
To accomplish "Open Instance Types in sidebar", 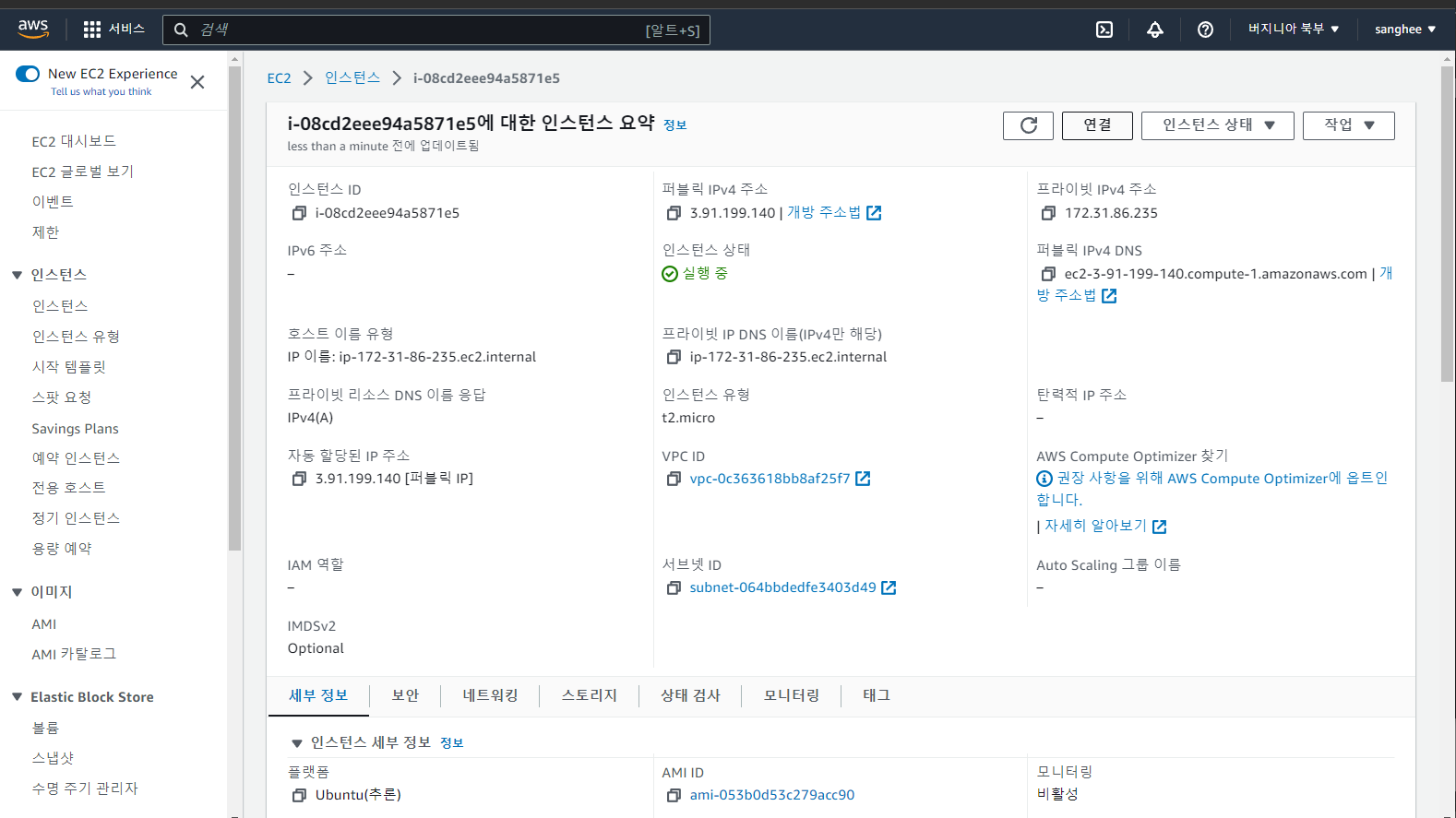I will (x=76, y=337).
